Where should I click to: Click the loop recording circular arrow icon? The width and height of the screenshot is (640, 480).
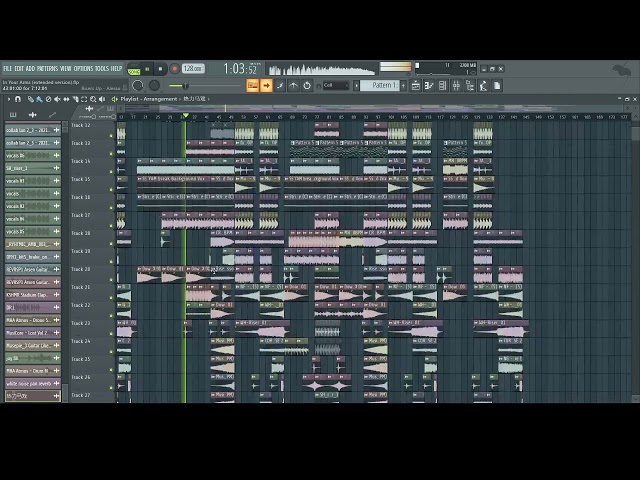click(307, 86)
